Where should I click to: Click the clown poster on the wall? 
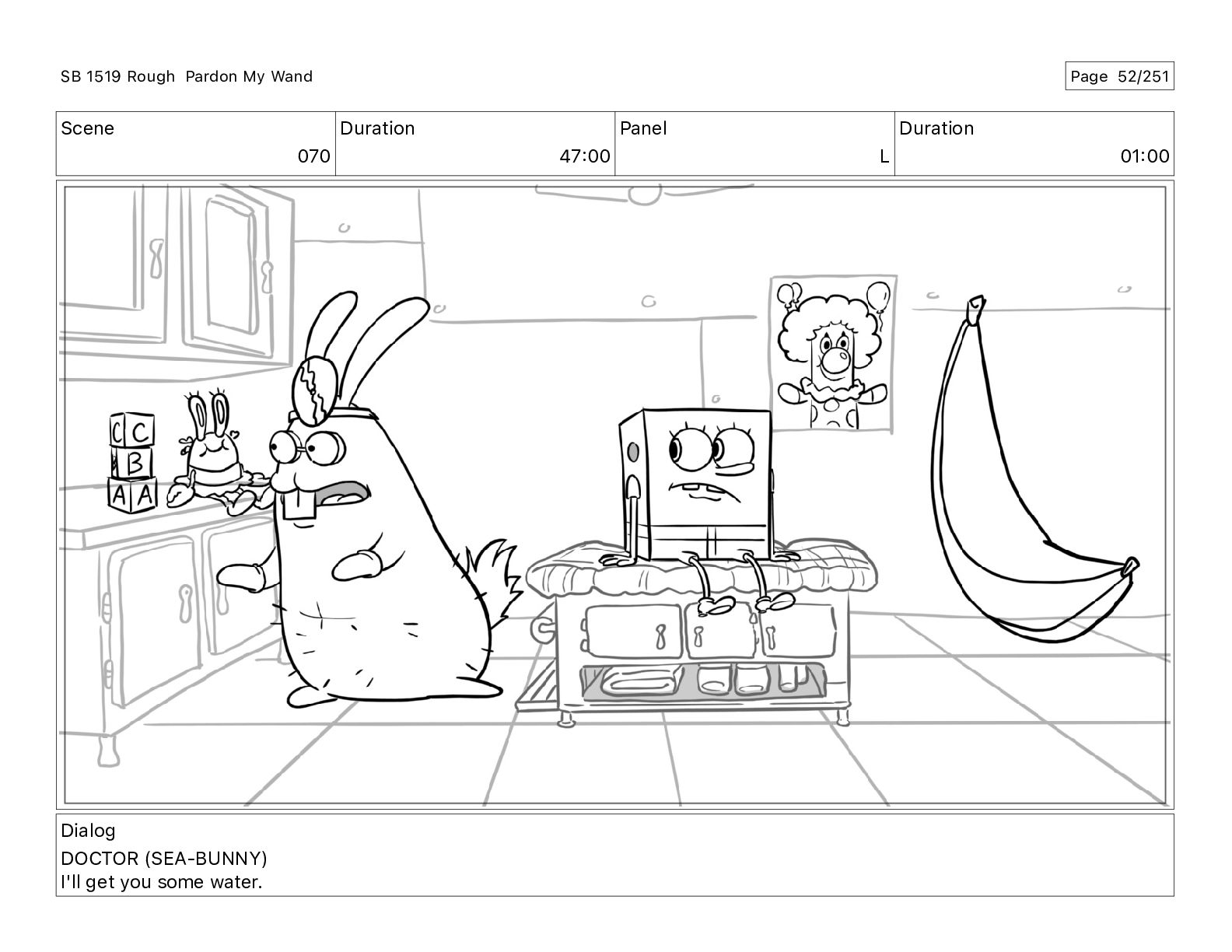(834, 353)
